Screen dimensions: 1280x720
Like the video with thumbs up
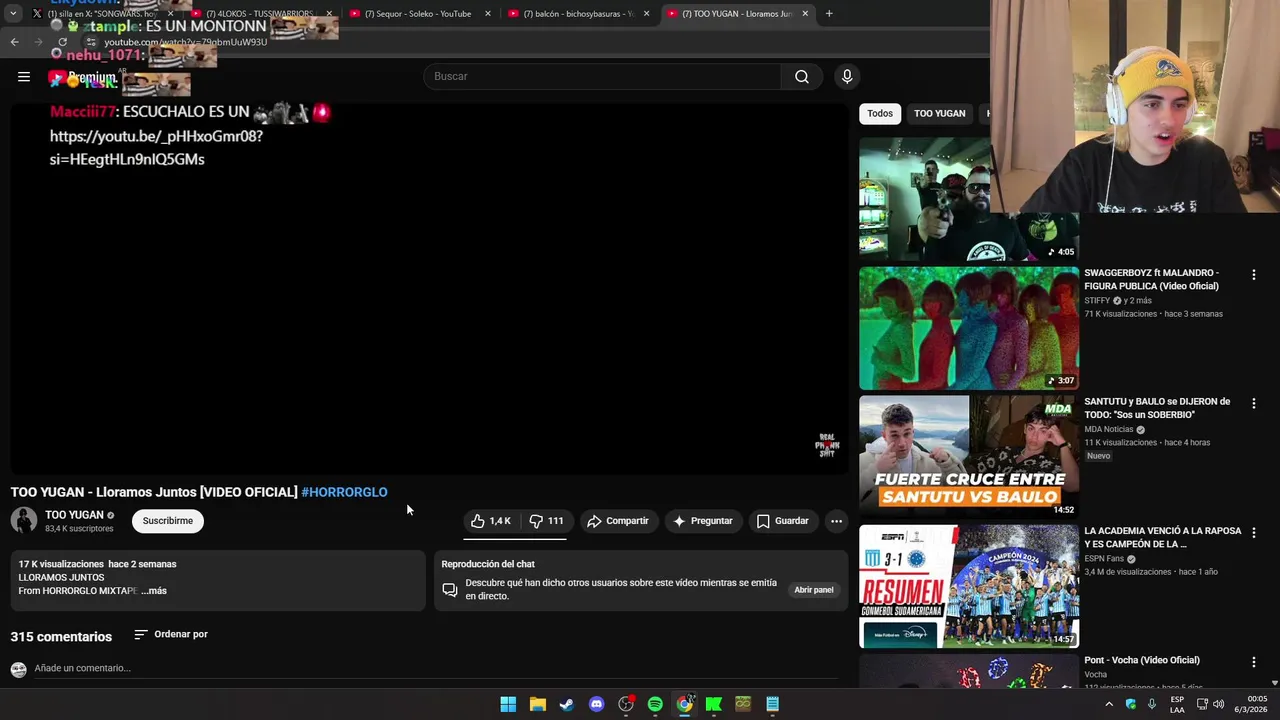pos(491,521)
